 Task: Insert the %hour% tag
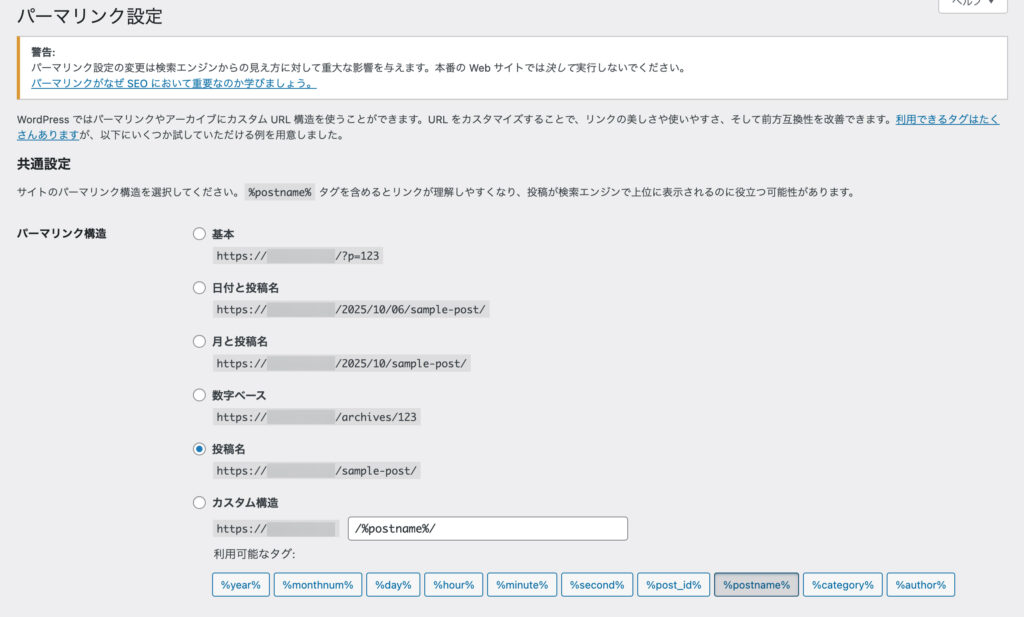coord(453,585)
